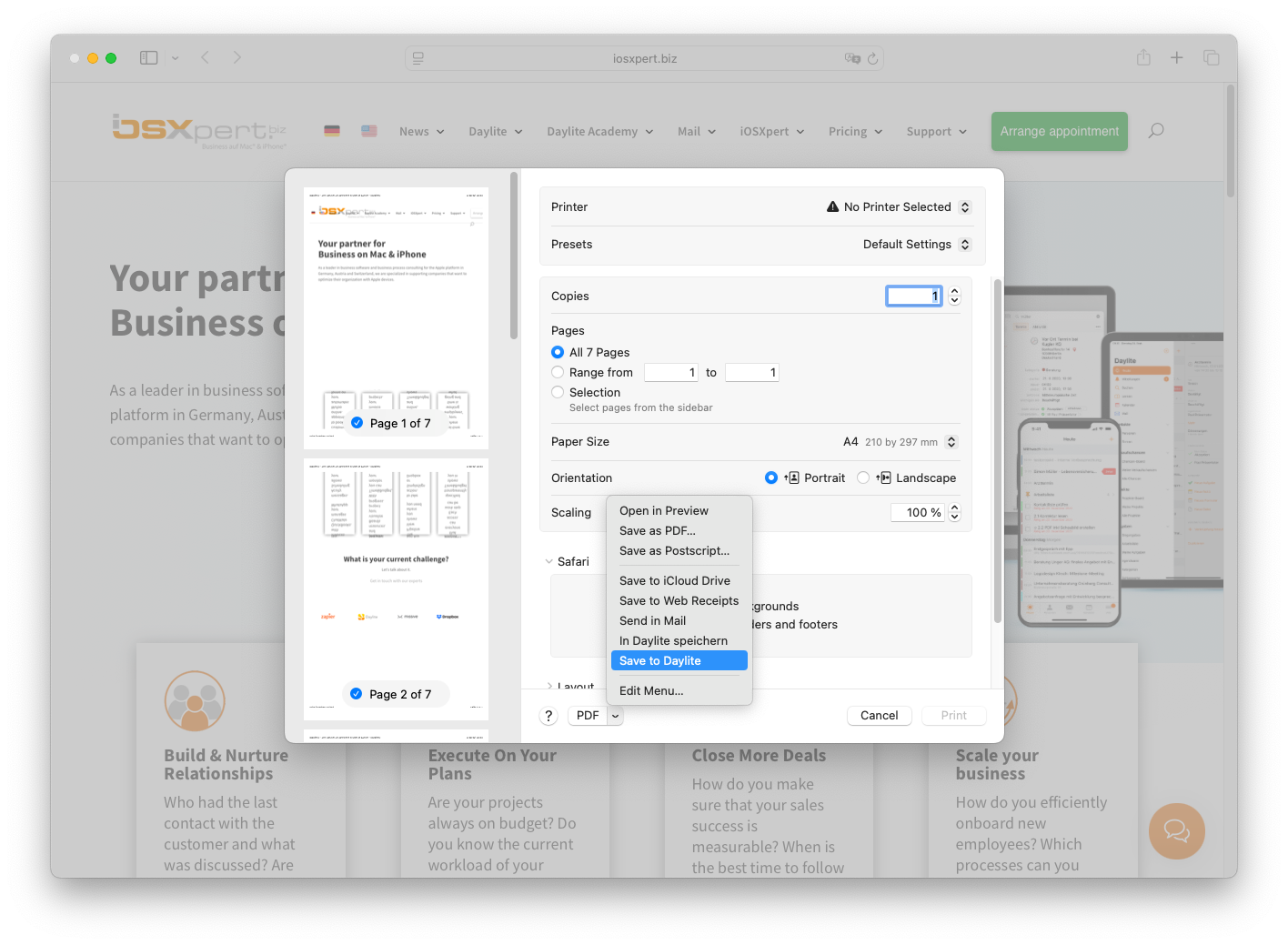Select All 7 Pages radio button
The image size is (1288, 945).
[558, 352]
